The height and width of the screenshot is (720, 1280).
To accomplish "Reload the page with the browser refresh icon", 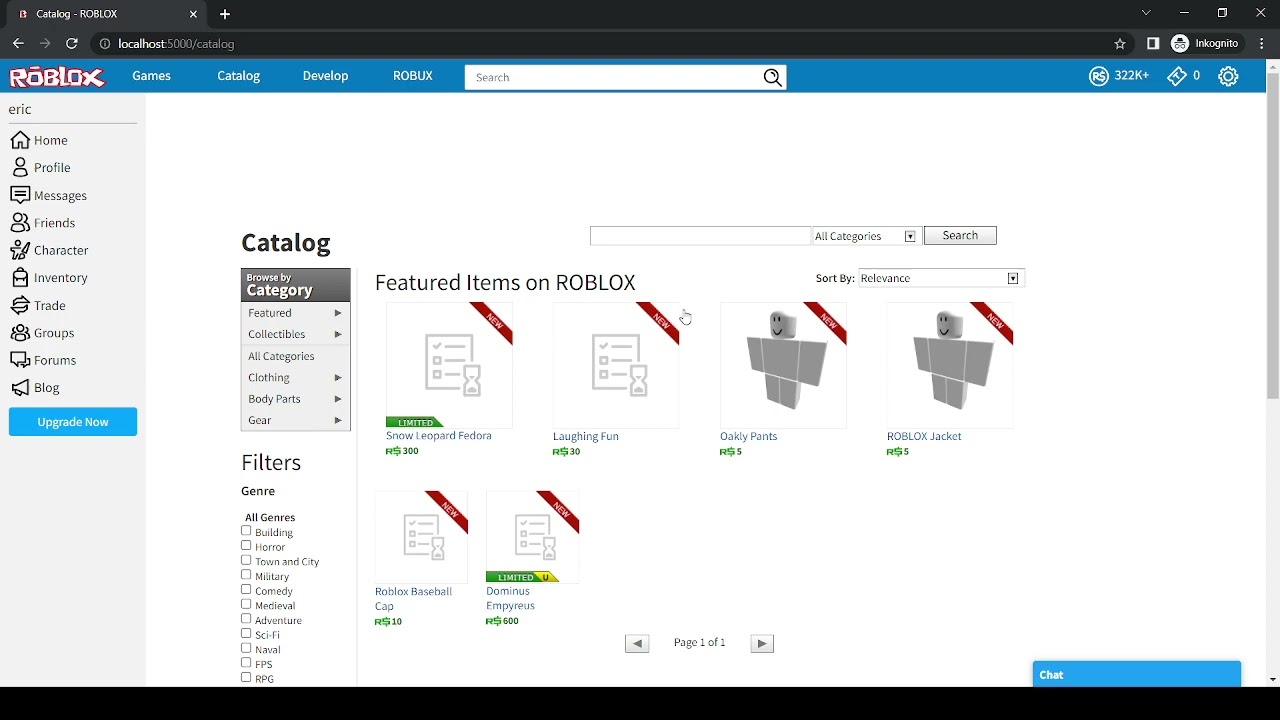I will pos(72,44).
